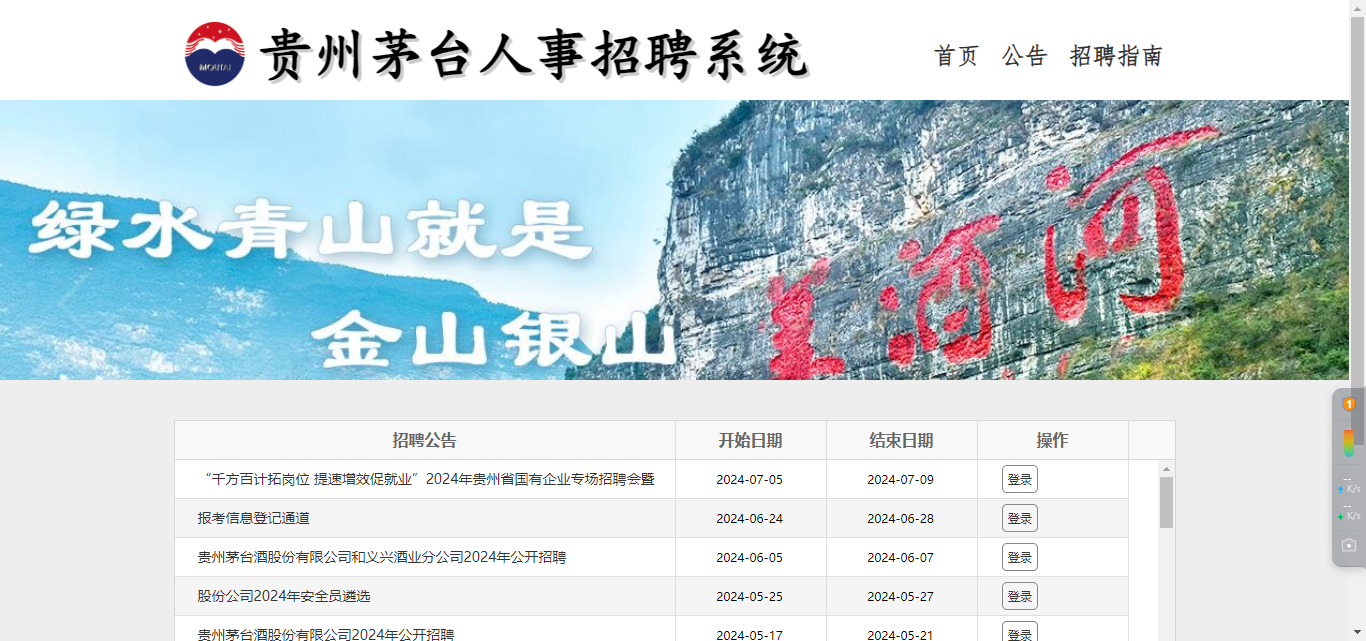Open the 招聘指南 navigation item

(1116, 56)
